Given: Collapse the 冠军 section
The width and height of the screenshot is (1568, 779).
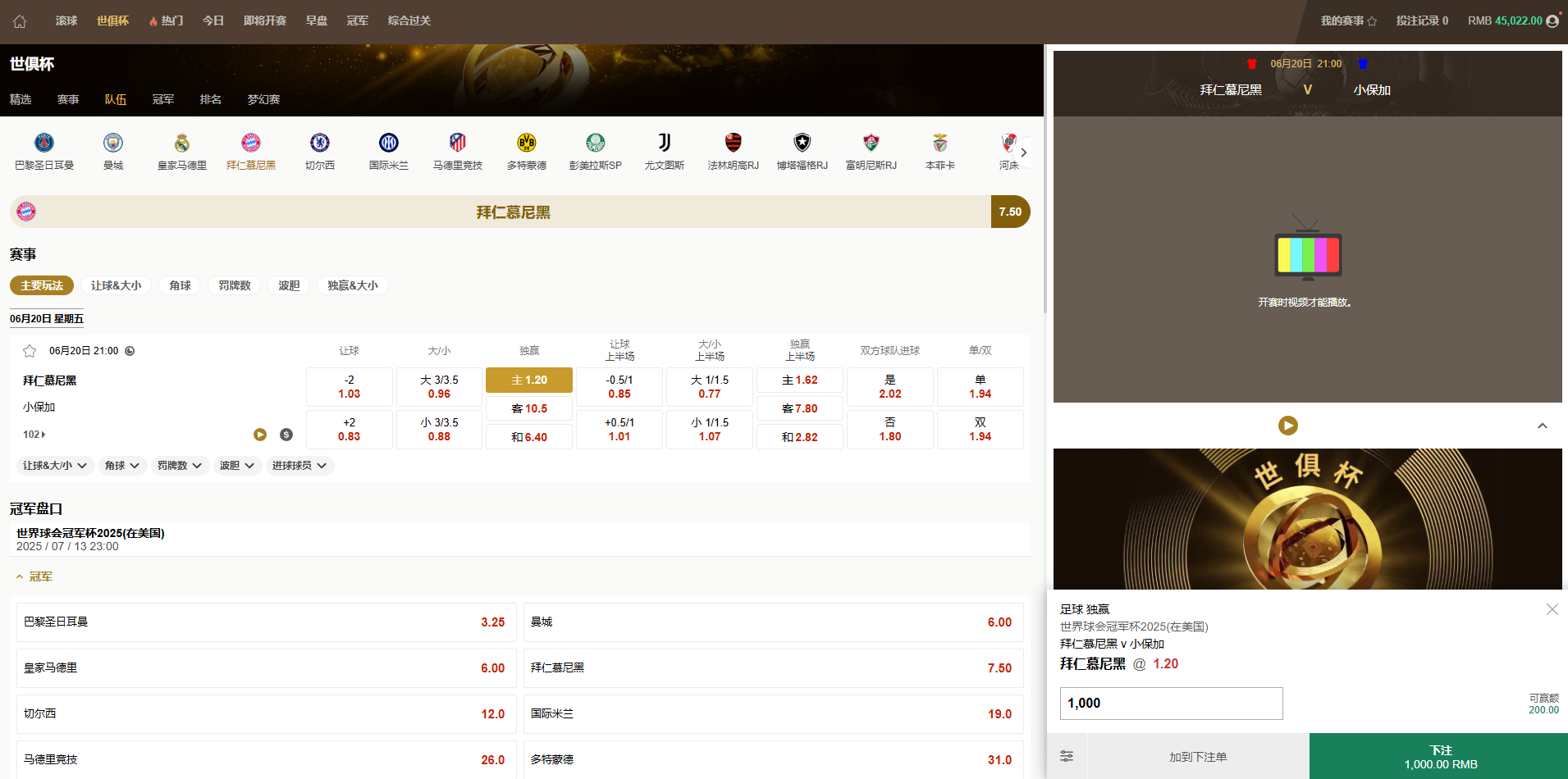Looking at the screenshot, I should (34, 577).
